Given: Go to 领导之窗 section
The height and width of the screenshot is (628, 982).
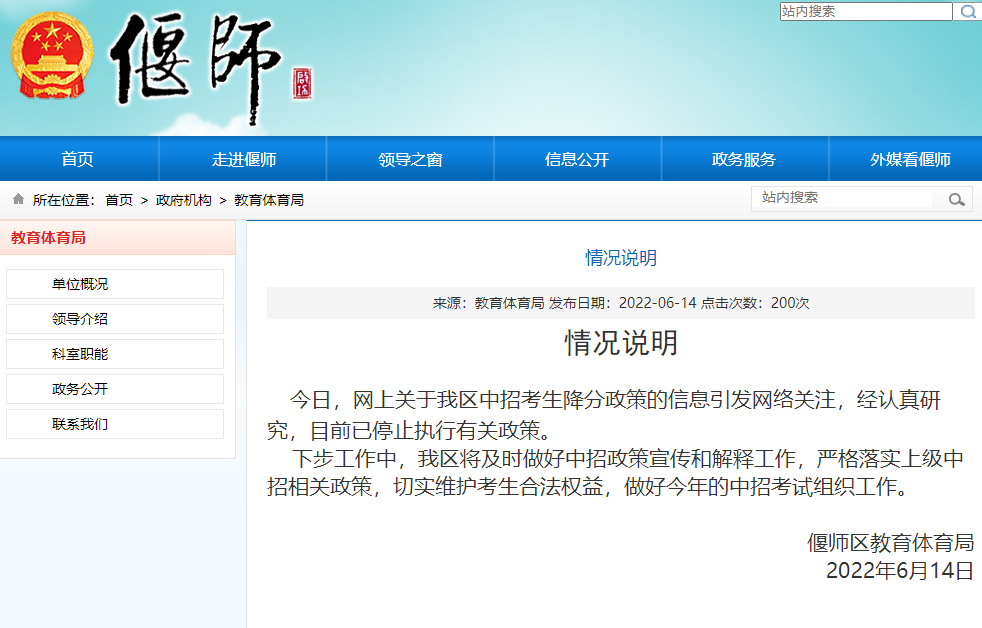Looking at the screenshot, I should pos(410,159).
